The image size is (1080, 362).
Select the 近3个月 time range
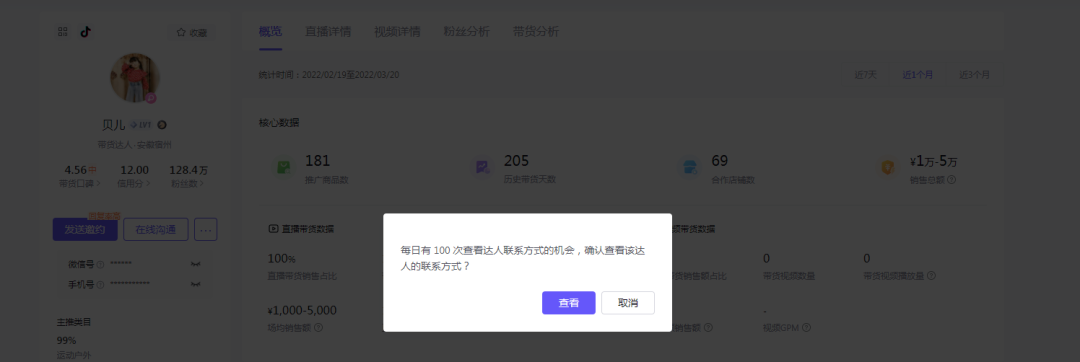[974, 74]
